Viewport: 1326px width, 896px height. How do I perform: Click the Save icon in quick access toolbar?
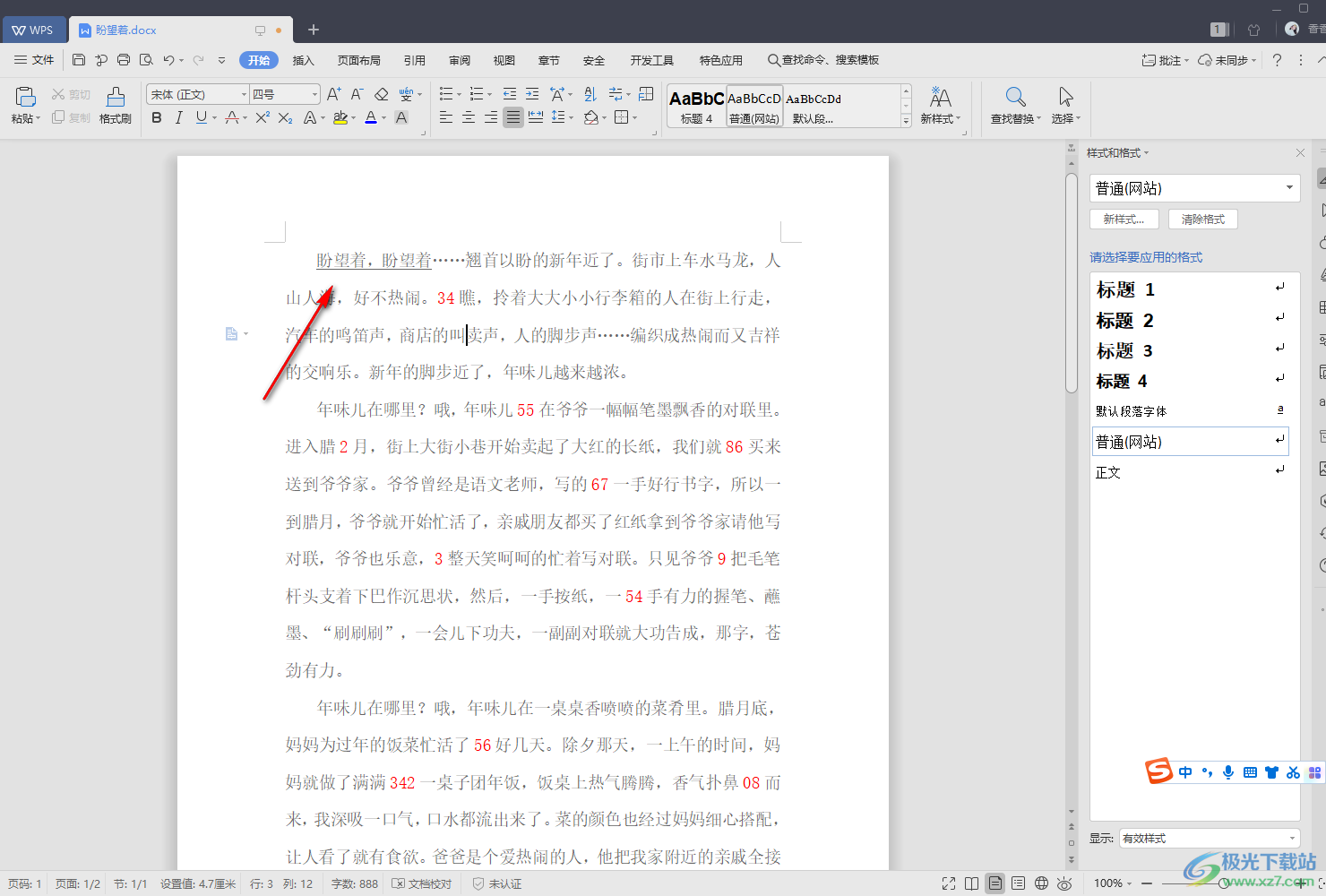pos(79,60)
